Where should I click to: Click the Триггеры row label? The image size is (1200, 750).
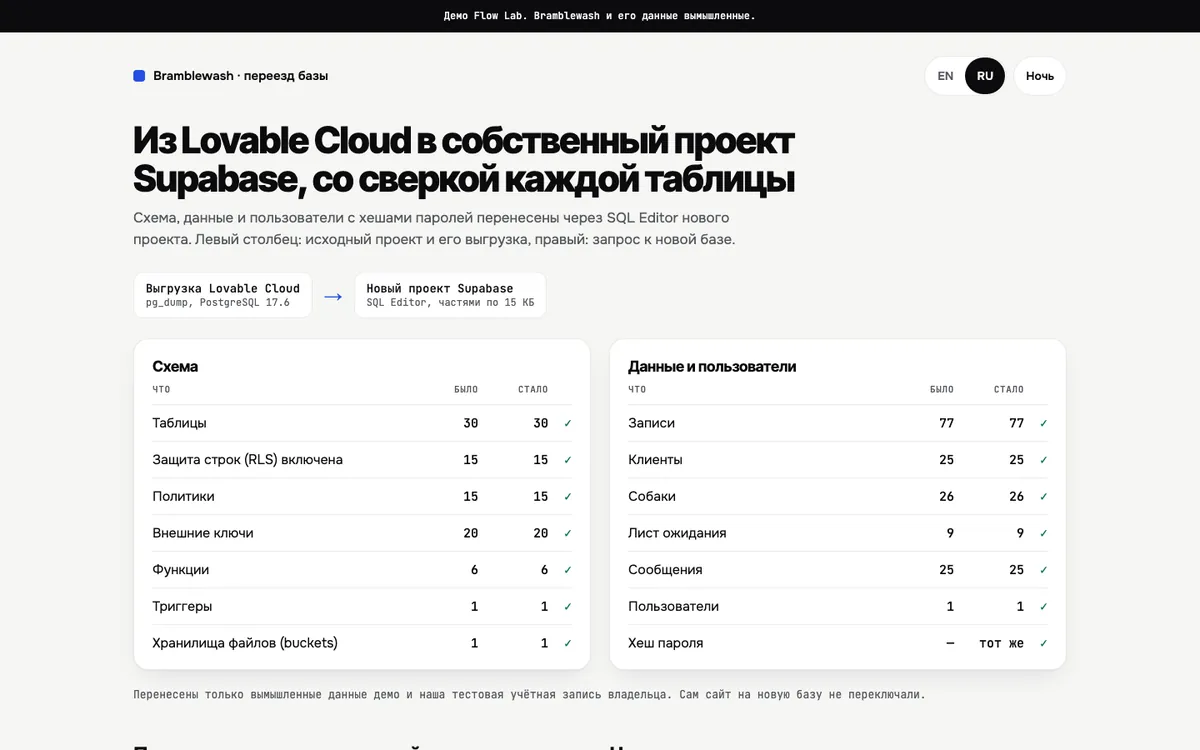[x=182, y=606]
